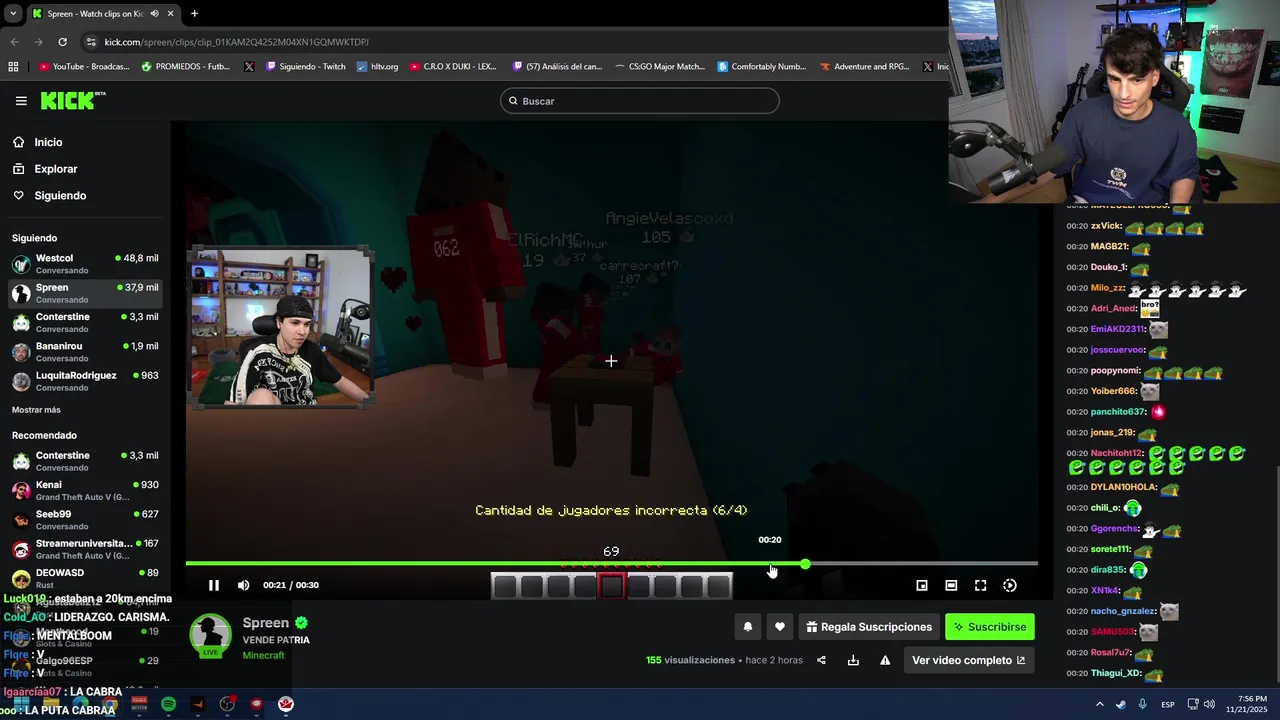This screenshot has width=1280, height=720.
Task: Open Adventure and RPG... bookmark
Action: pos(864,67)
